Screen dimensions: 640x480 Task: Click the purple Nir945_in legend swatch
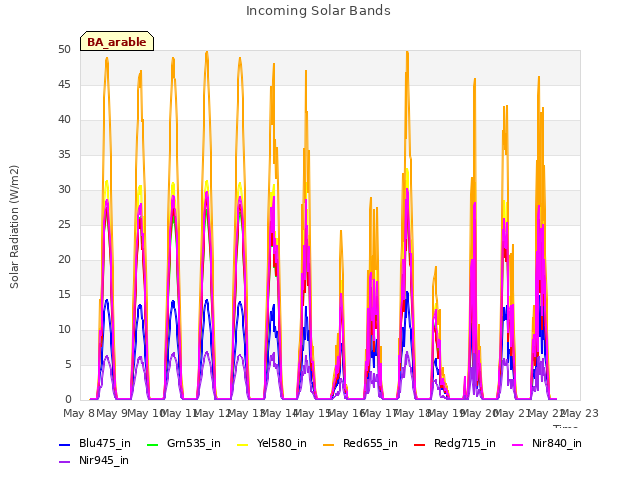click(64, 462)
